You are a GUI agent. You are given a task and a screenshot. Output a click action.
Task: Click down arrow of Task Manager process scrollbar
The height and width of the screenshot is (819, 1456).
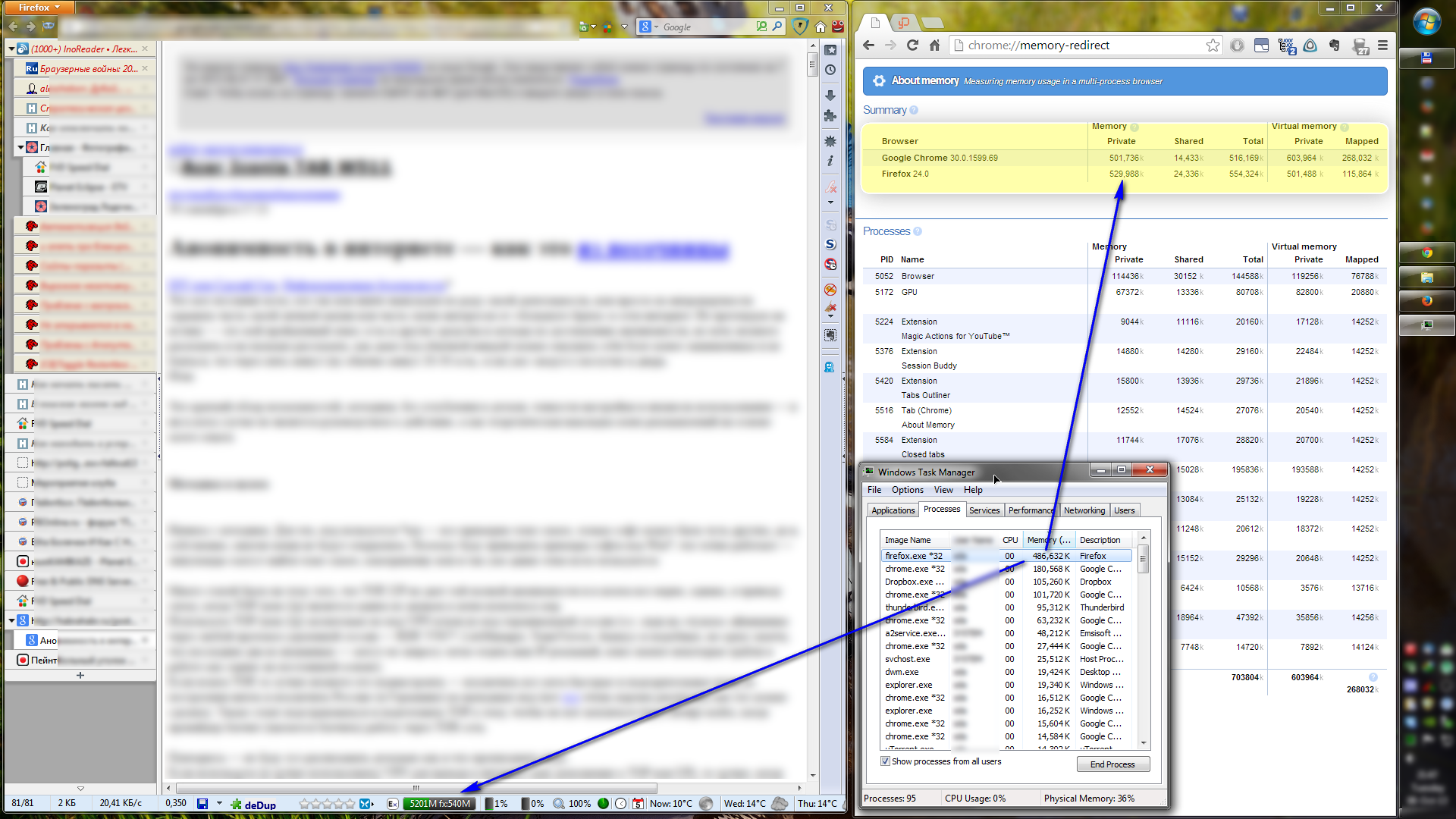1143,744
